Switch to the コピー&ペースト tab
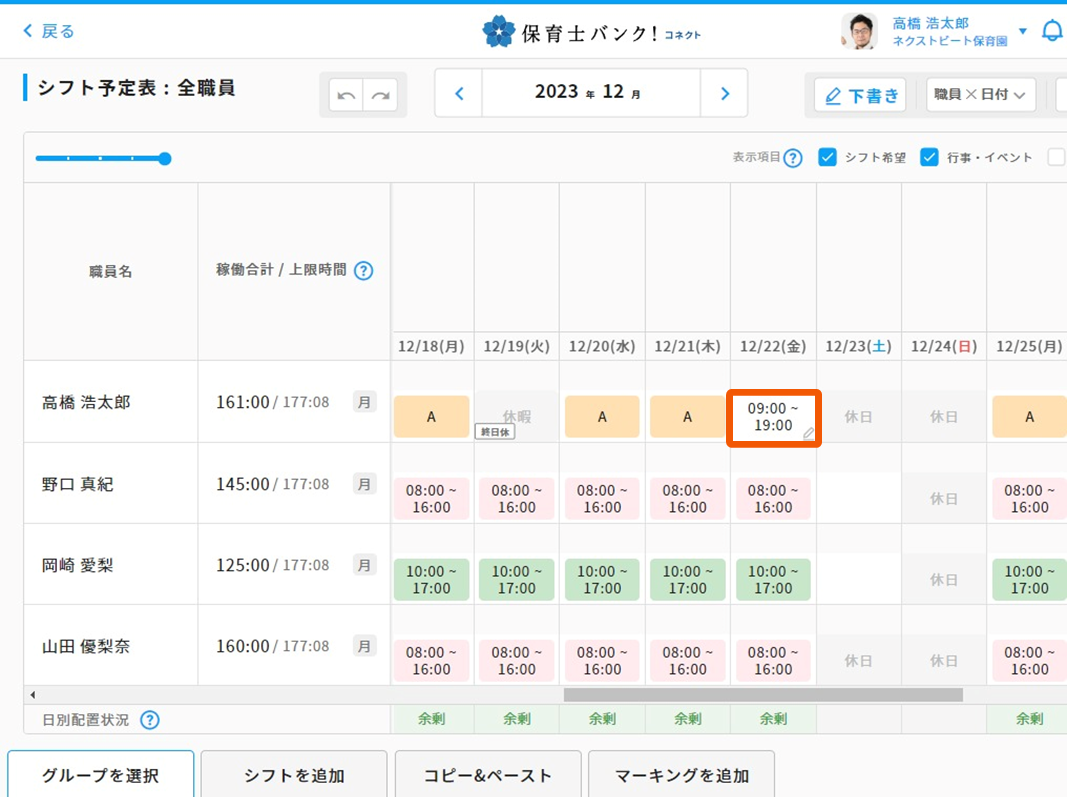 487,776
